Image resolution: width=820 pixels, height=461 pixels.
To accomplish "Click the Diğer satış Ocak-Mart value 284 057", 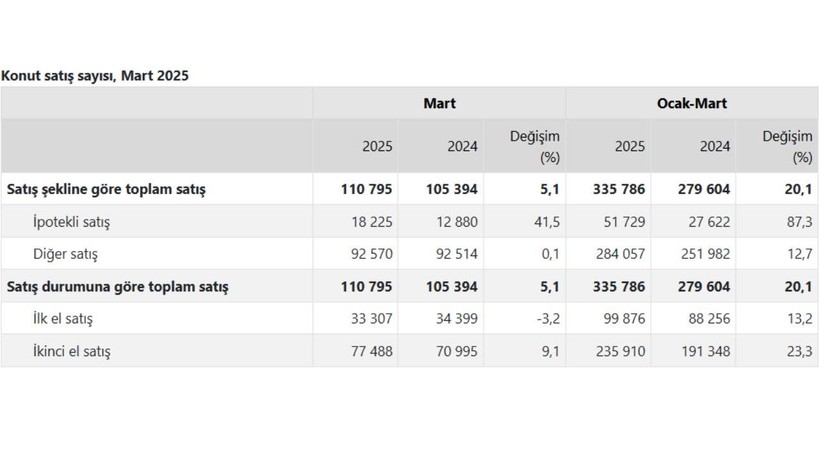I will coord(621,254).
